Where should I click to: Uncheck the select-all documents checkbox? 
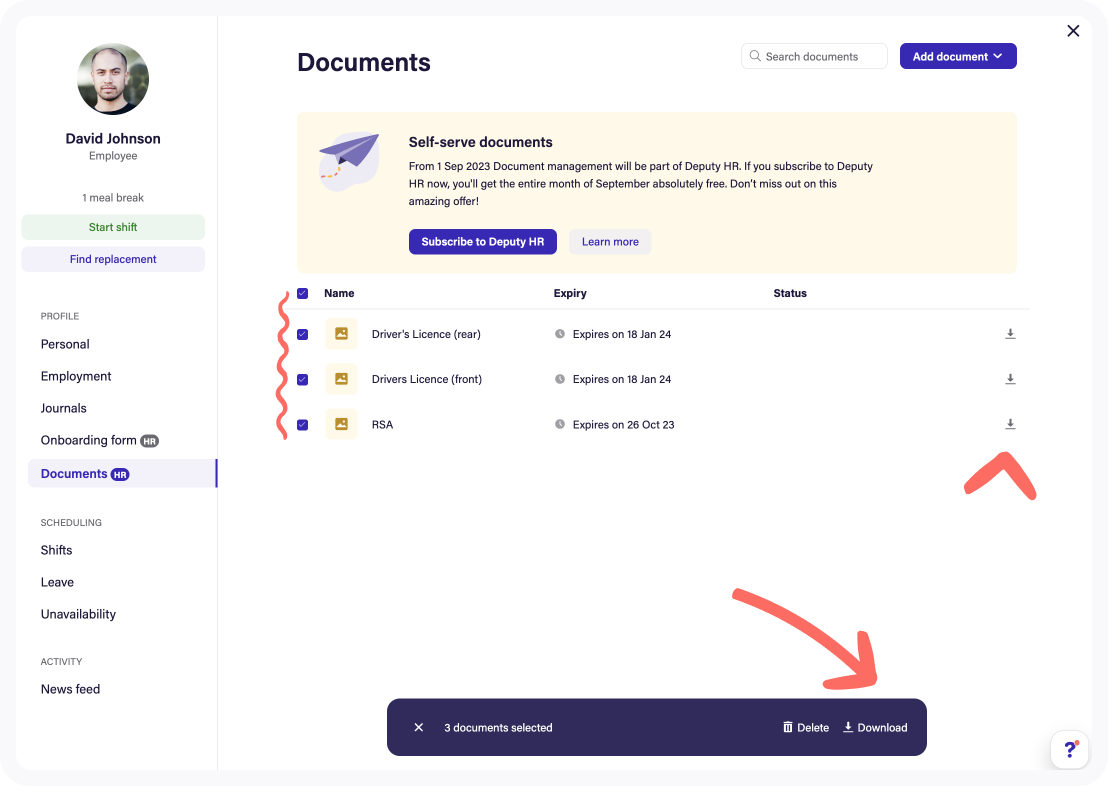point(302,293)
